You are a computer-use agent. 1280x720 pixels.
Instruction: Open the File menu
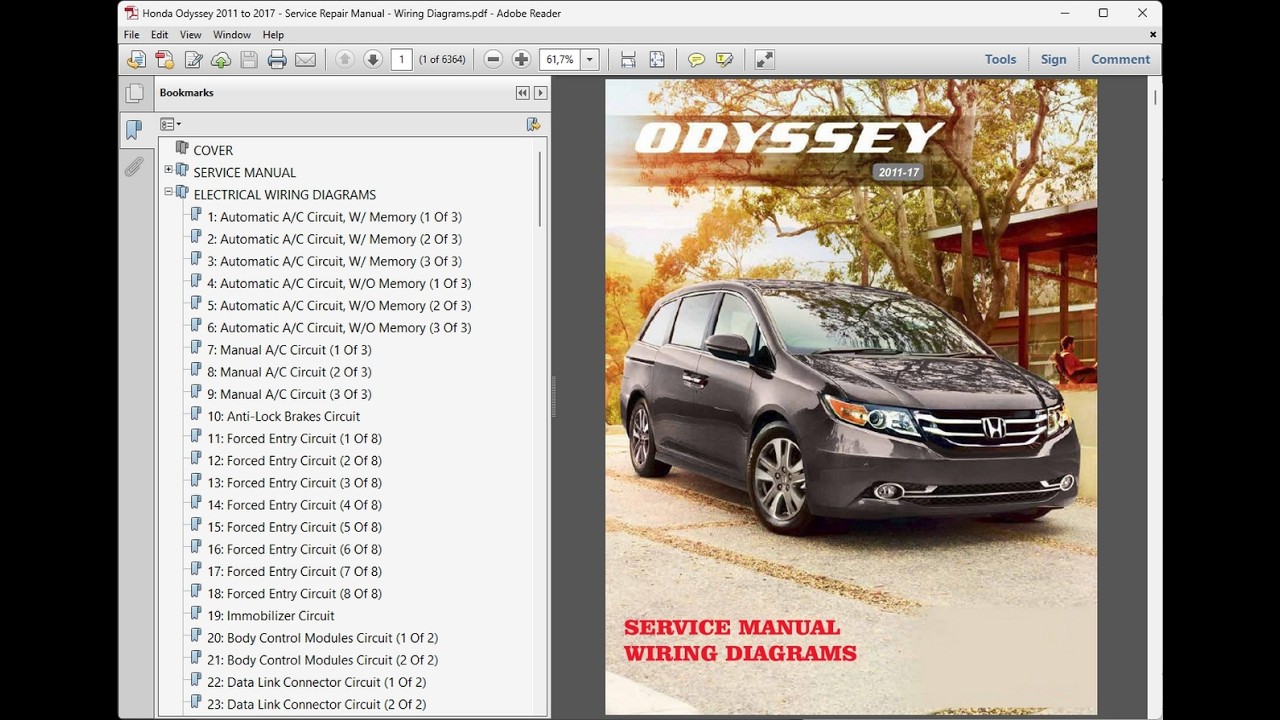tap(132, 35)
